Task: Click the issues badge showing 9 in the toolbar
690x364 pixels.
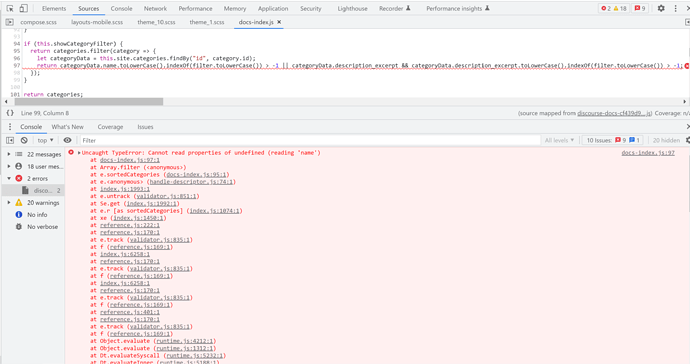Action: pyautogui.click(x=640, y=8)
